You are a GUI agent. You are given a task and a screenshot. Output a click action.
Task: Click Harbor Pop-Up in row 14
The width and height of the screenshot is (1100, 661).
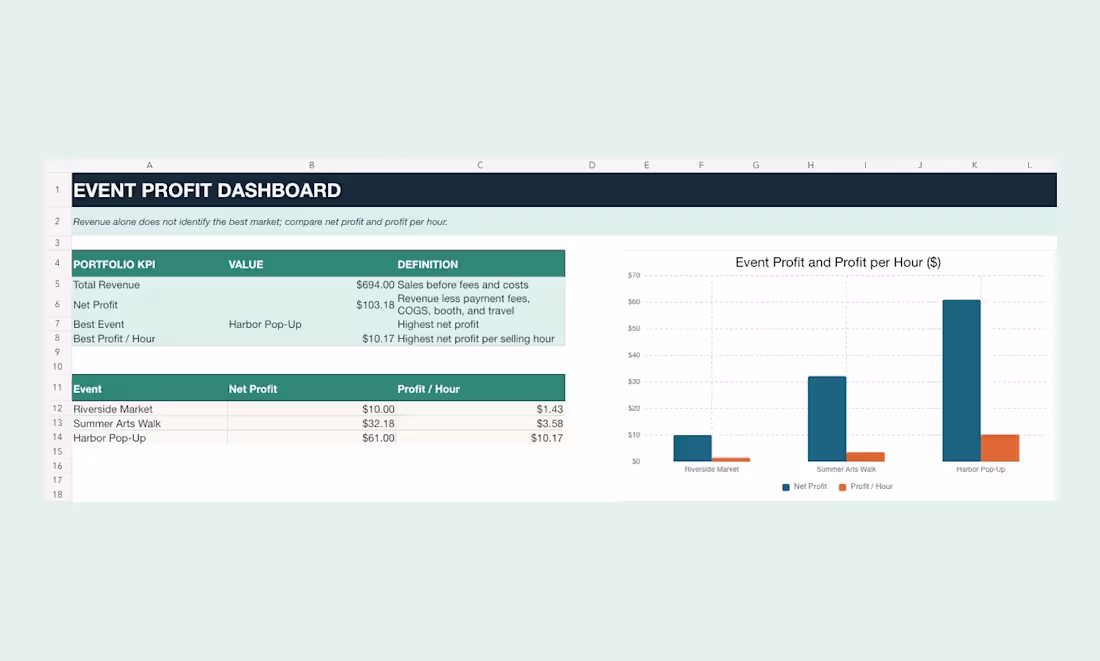tap(149, 438)
